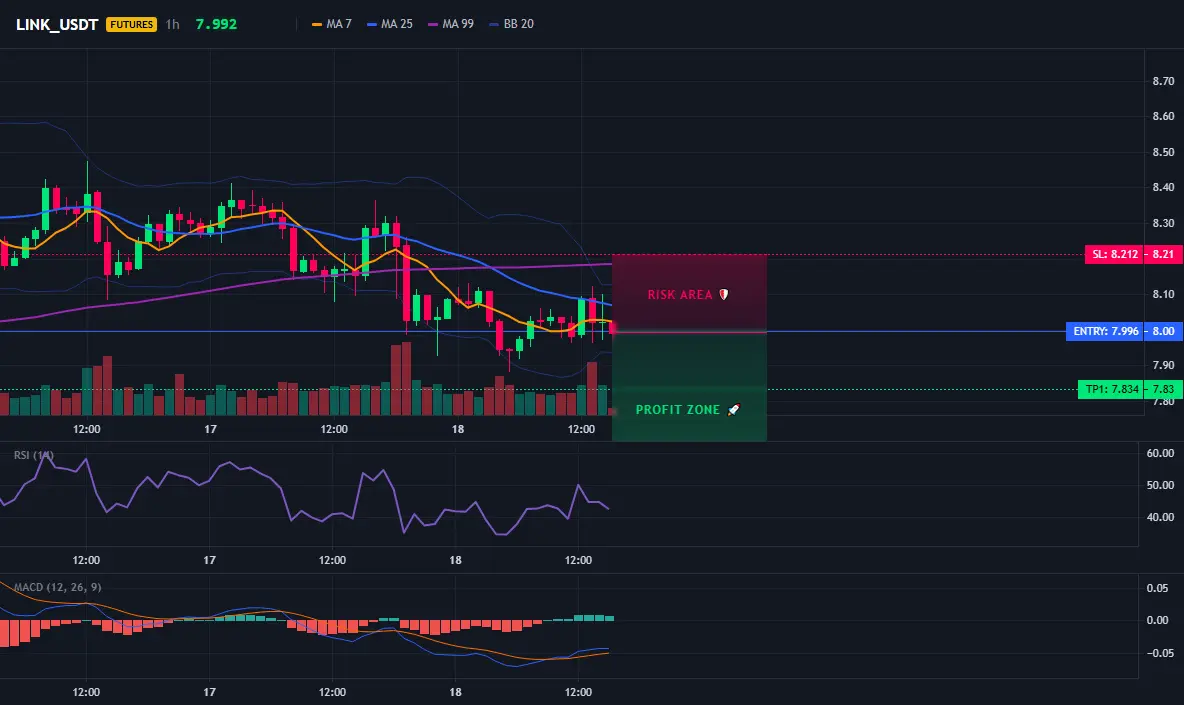Image resolution: width=1184 pixels, height=705 pixels.
Task: Click the ENTRY: 7.996 price label
Action: click(x=1105, y=331)
